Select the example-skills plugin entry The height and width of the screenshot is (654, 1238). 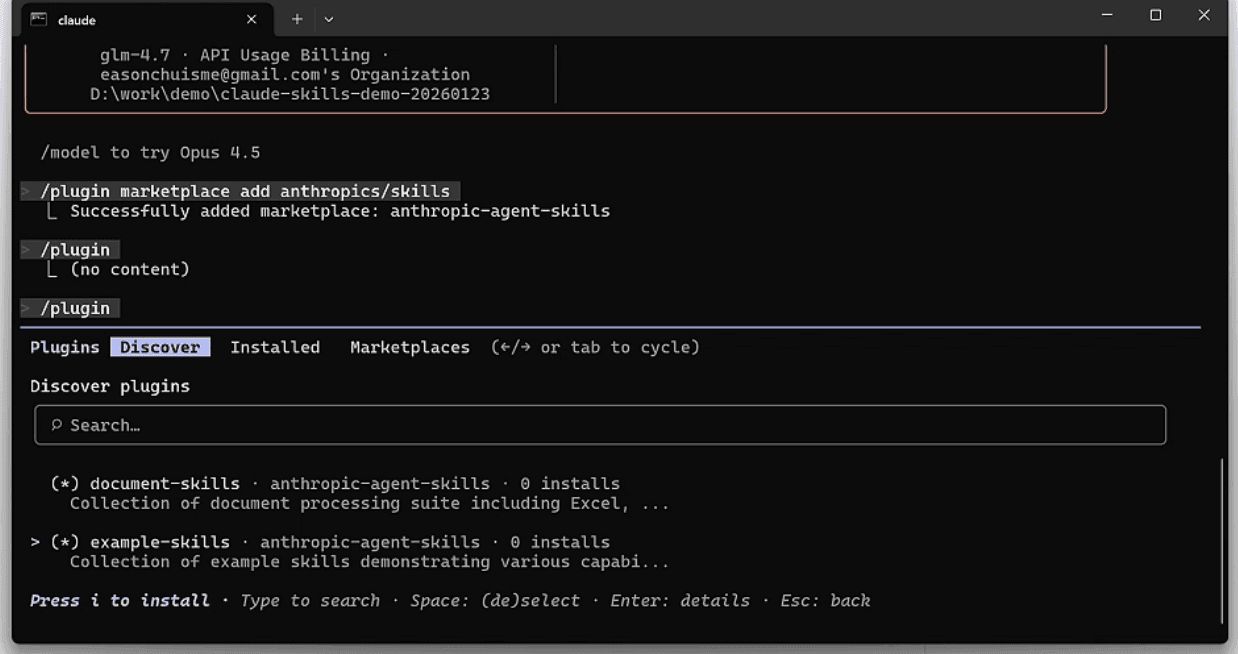tap(160, 542)
